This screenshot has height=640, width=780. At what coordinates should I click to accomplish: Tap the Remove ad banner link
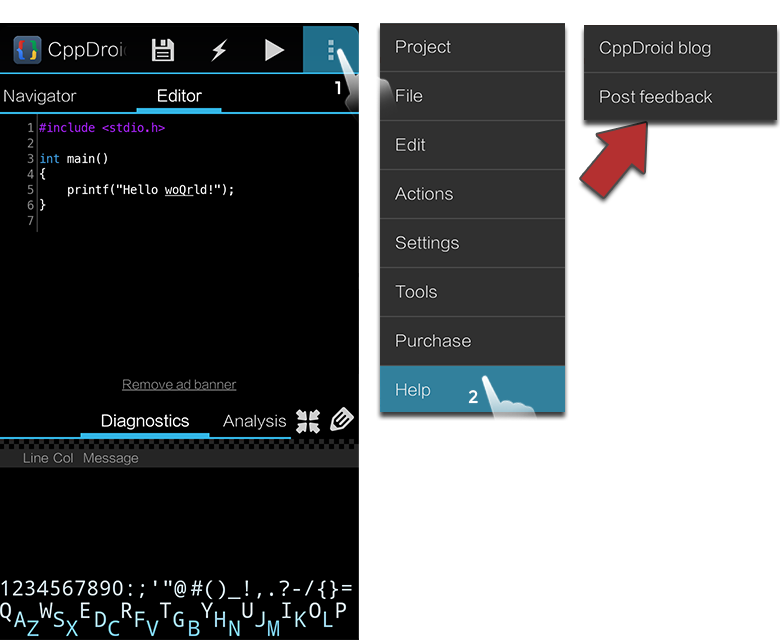click(x=179, y=384)
